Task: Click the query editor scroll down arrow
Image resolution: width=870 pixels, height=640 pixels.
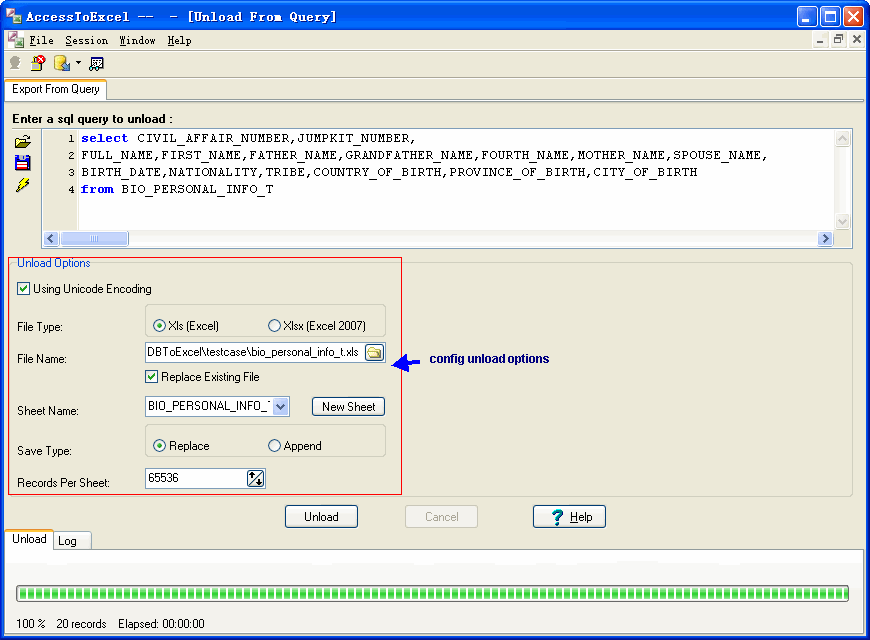Action: click(842, 221)
